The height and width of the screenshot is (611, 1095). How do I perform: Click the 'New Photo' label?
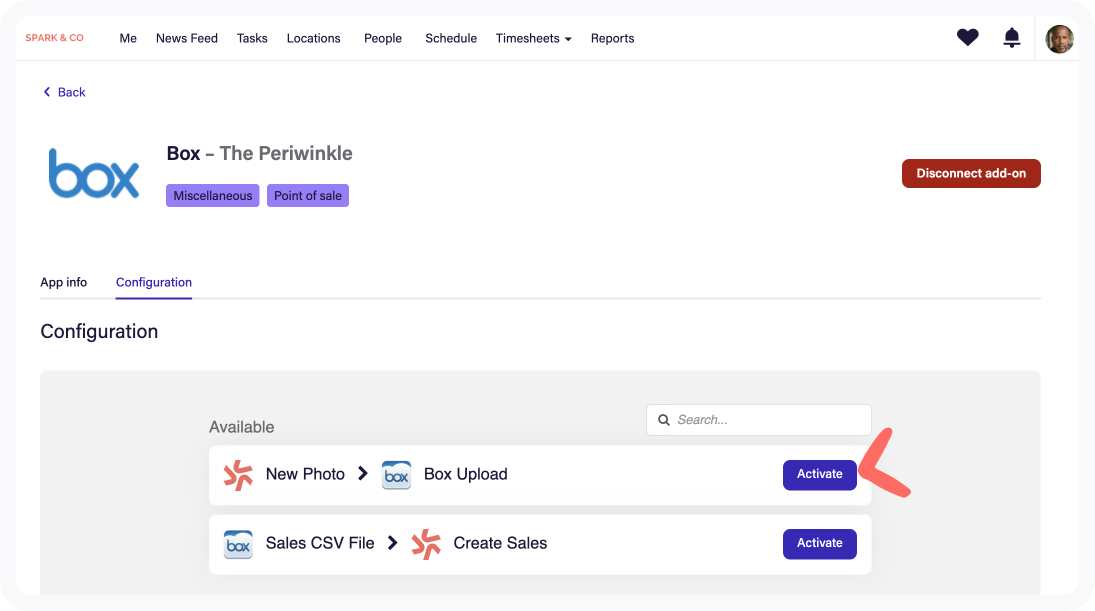point(305,474)
